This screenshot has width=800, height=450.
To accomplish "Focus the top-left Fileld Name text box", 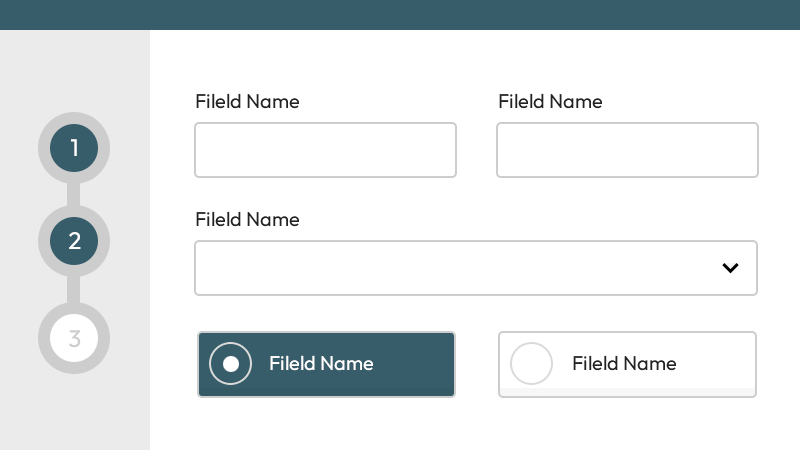I will pos(326,150).
